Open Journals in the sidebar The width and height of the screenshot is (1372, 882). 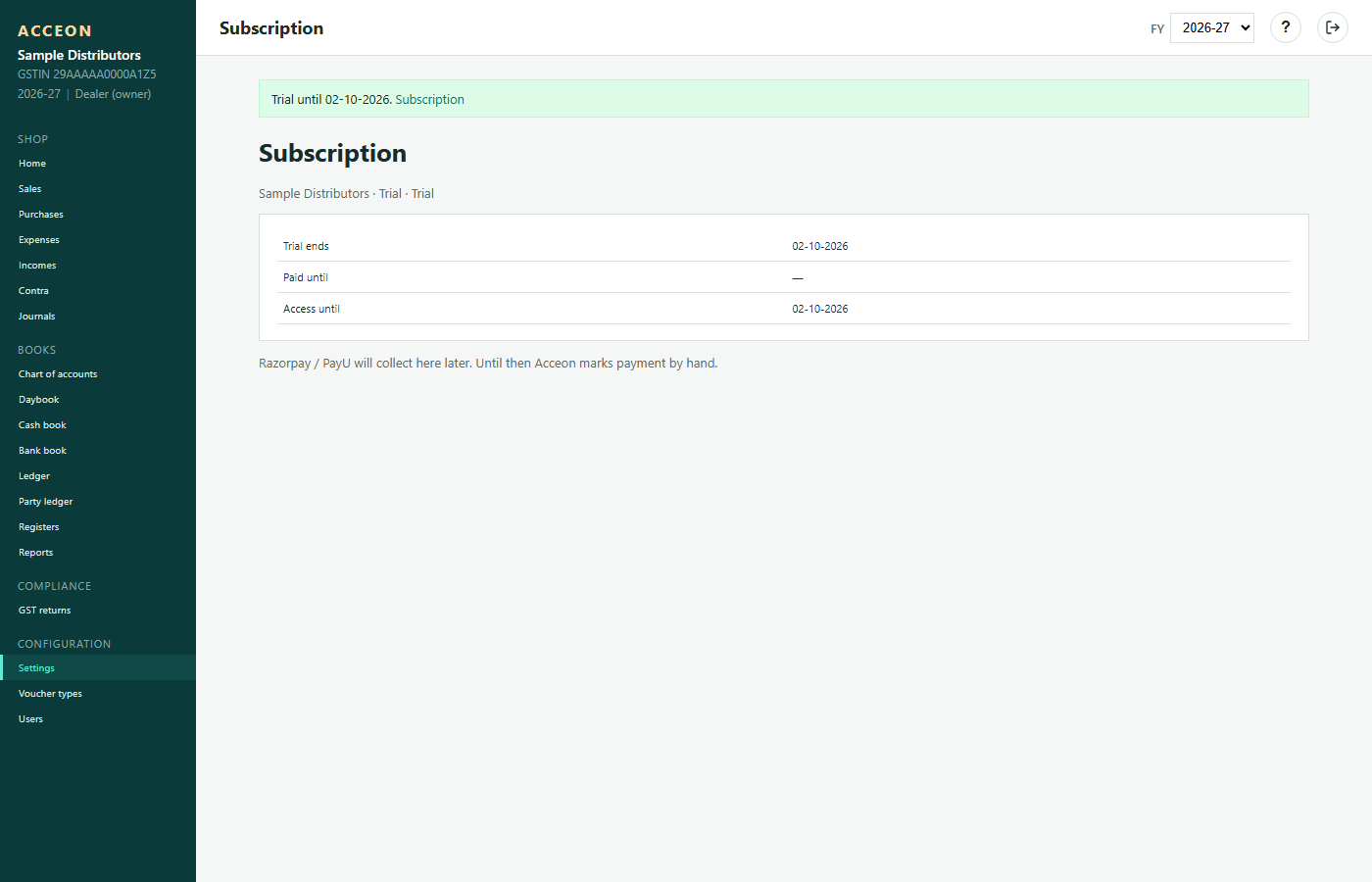pyautogui.click(x=98, y=317)
